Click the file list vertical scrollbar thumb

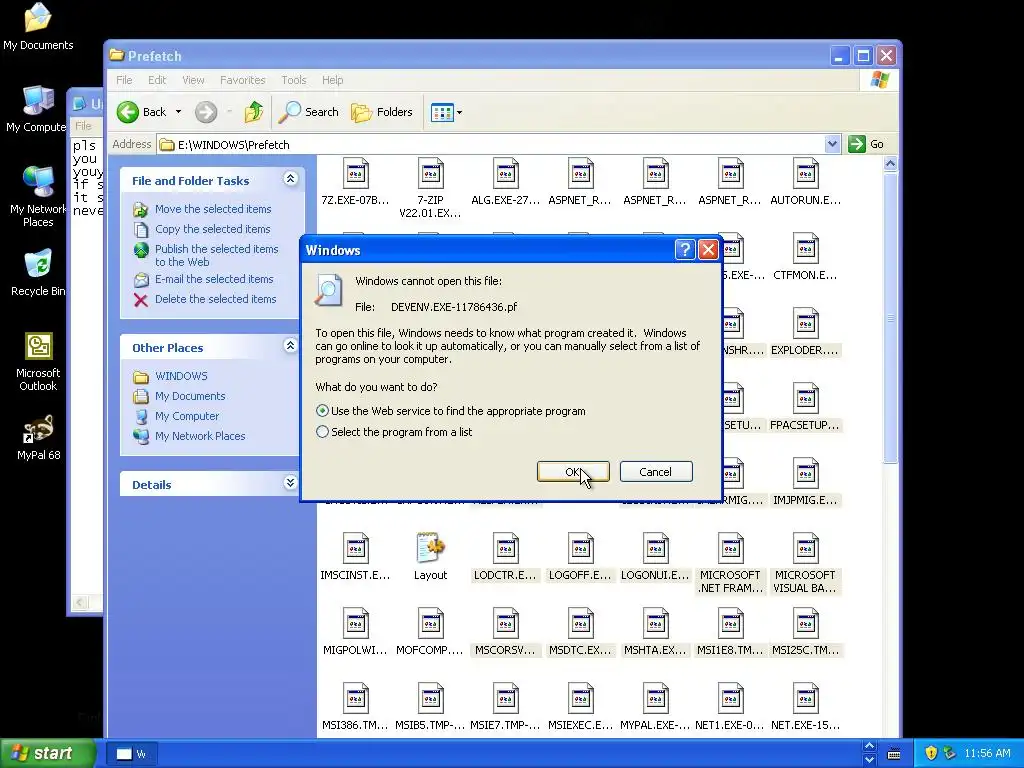890,318
